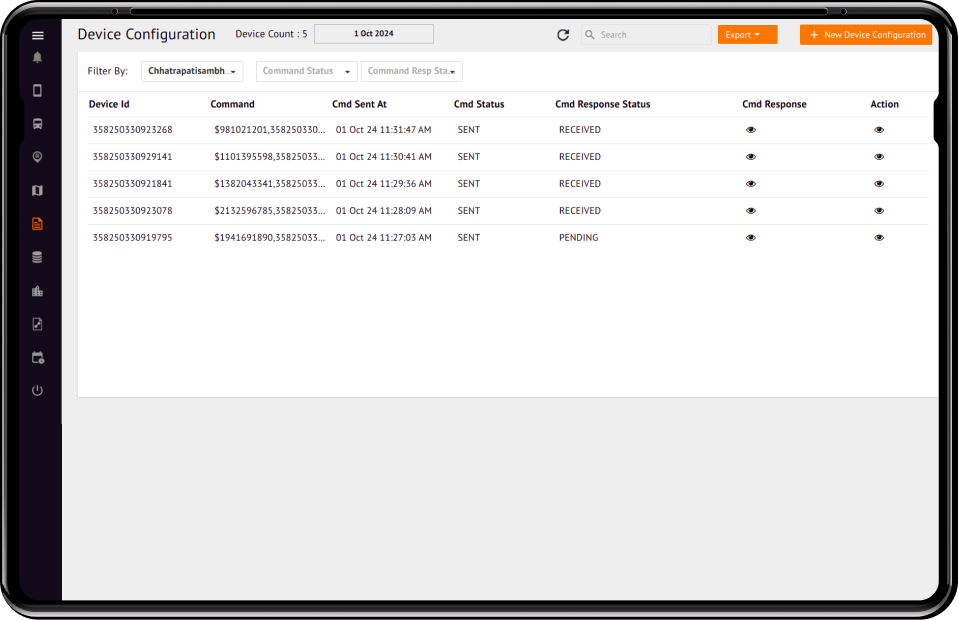
Task: Open the Export dropdown button
Action: [747, 35]
